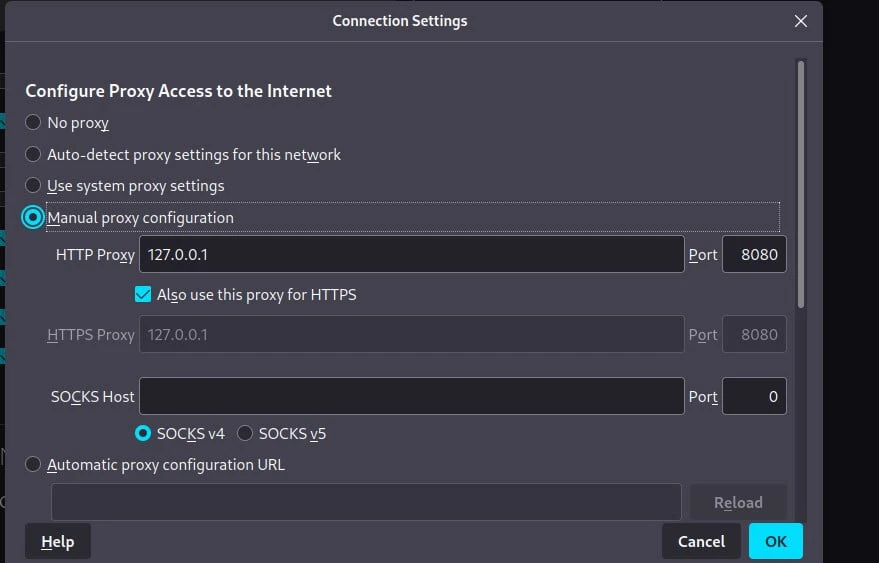Image resolution: width=879 pixels, height=563 pixels.
Task: Click the SOCKS Host input field
Action: click(411, 396)
